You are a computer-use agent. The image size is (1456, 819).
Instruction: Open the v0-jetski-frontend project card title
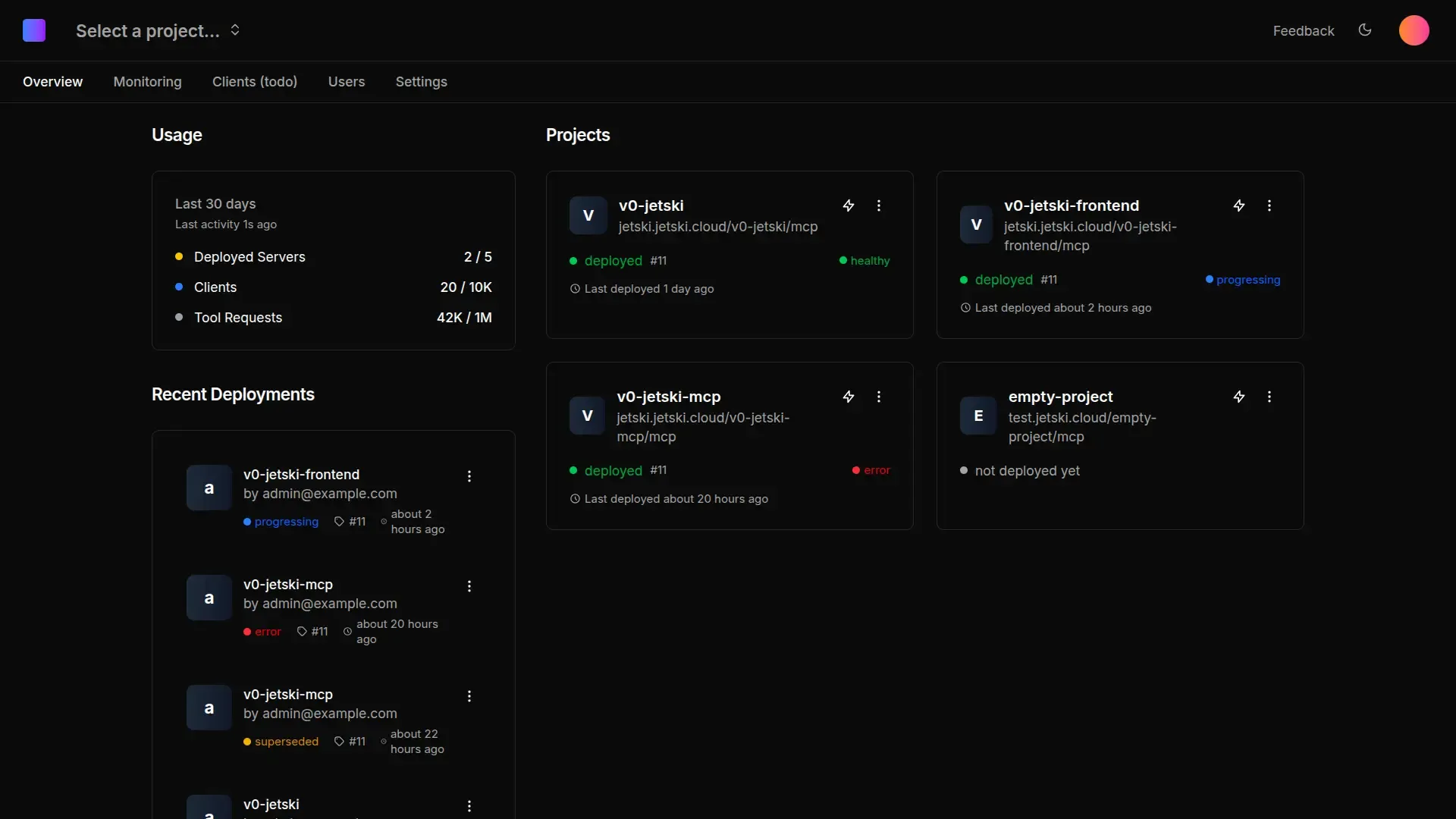click(1072, 206)
